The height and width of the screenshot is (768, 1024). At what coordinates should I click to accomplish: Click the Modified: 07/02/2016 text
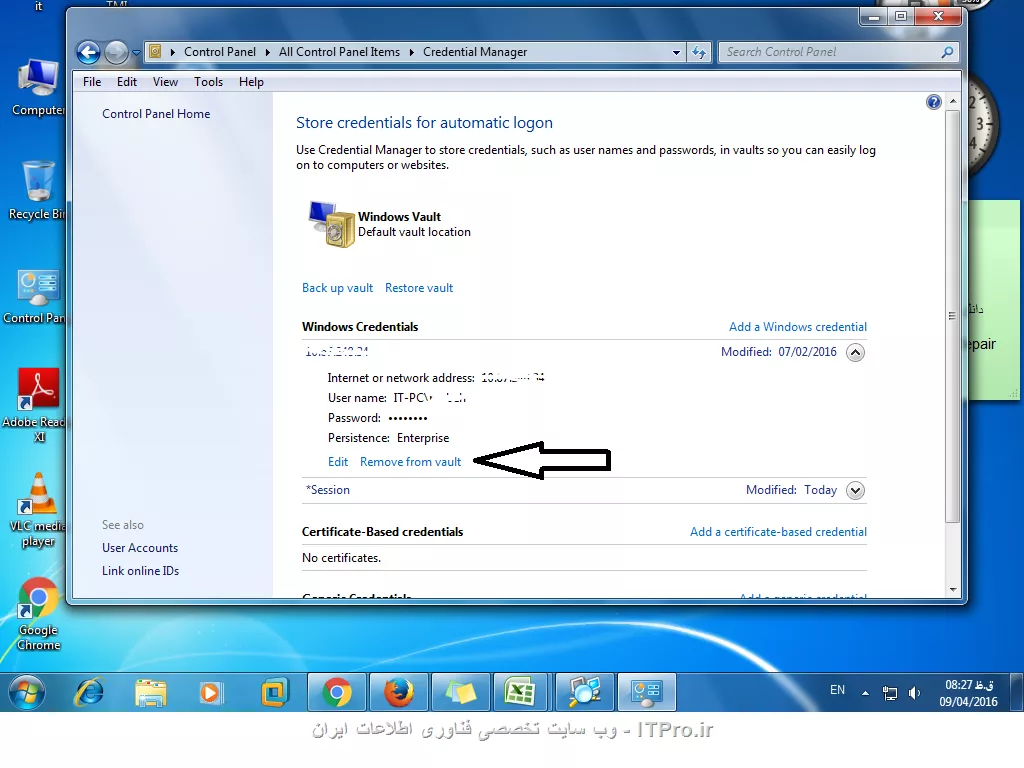[778, 352]
